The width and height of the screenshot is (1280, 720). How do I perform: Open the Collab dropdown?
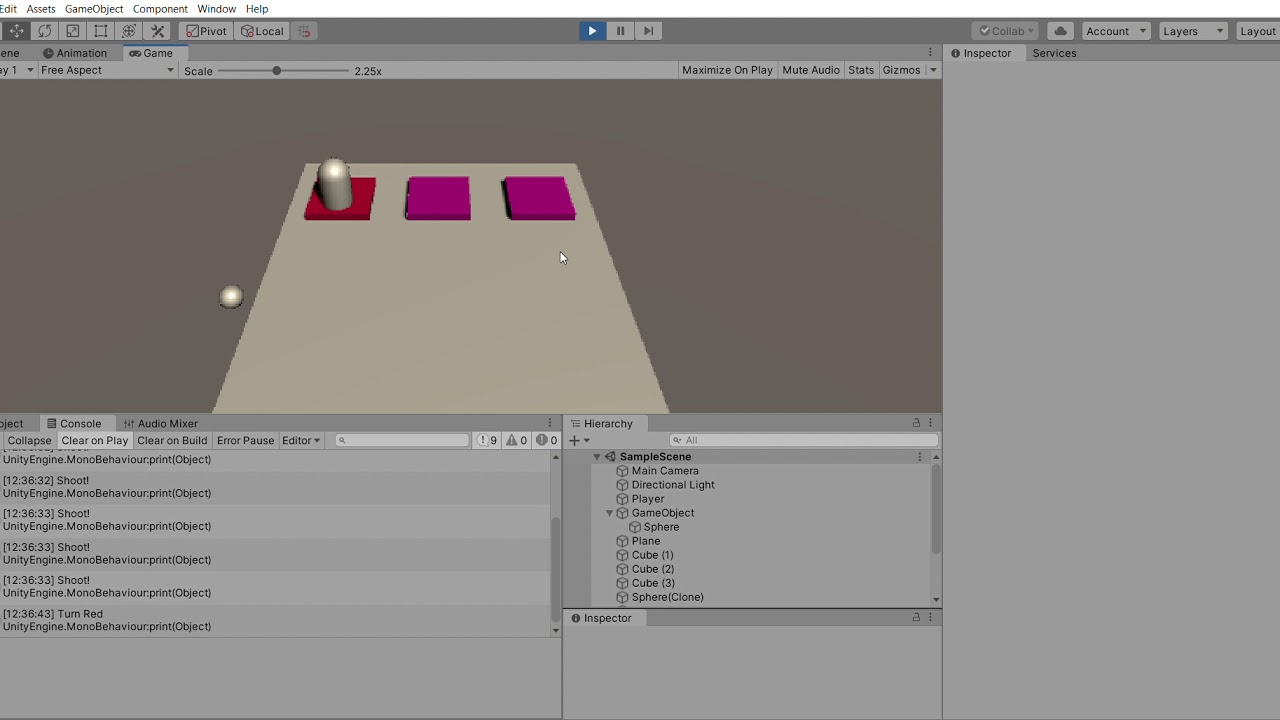[x=1006, y=31]
